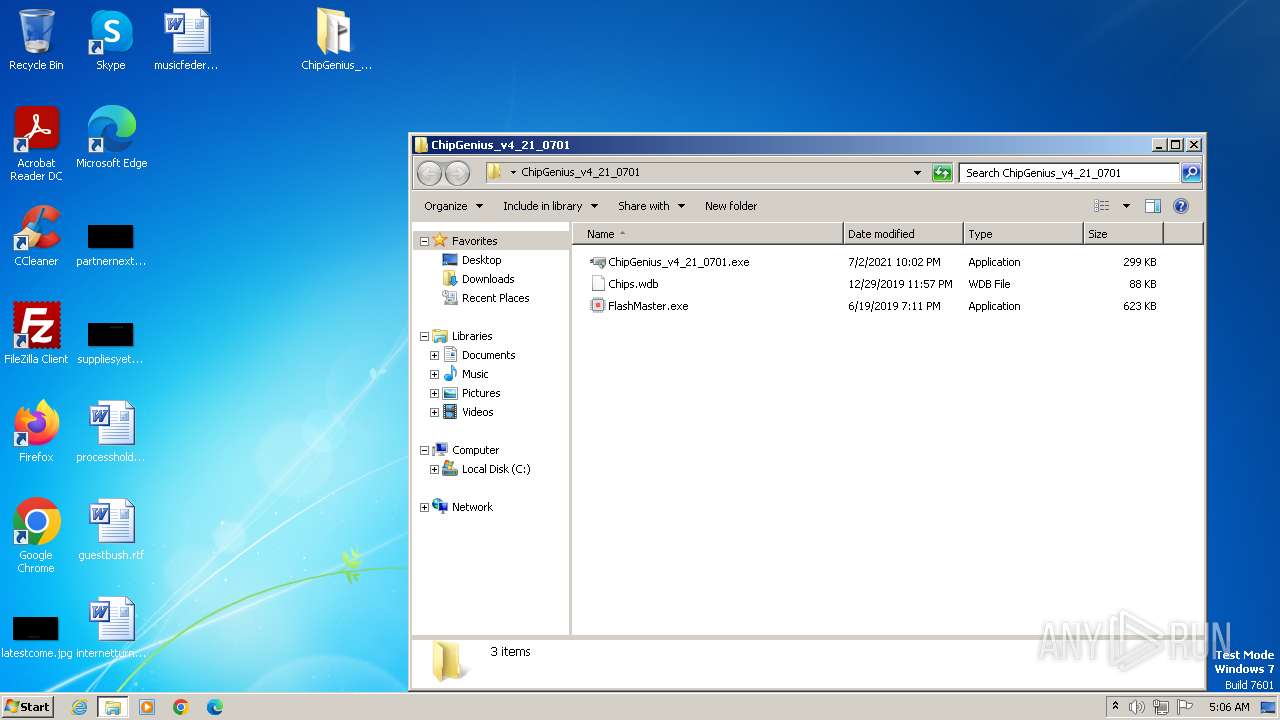1280x720 pixels.
Task: Toggle the preview pane button
Action: click(x=1152, y=206)
